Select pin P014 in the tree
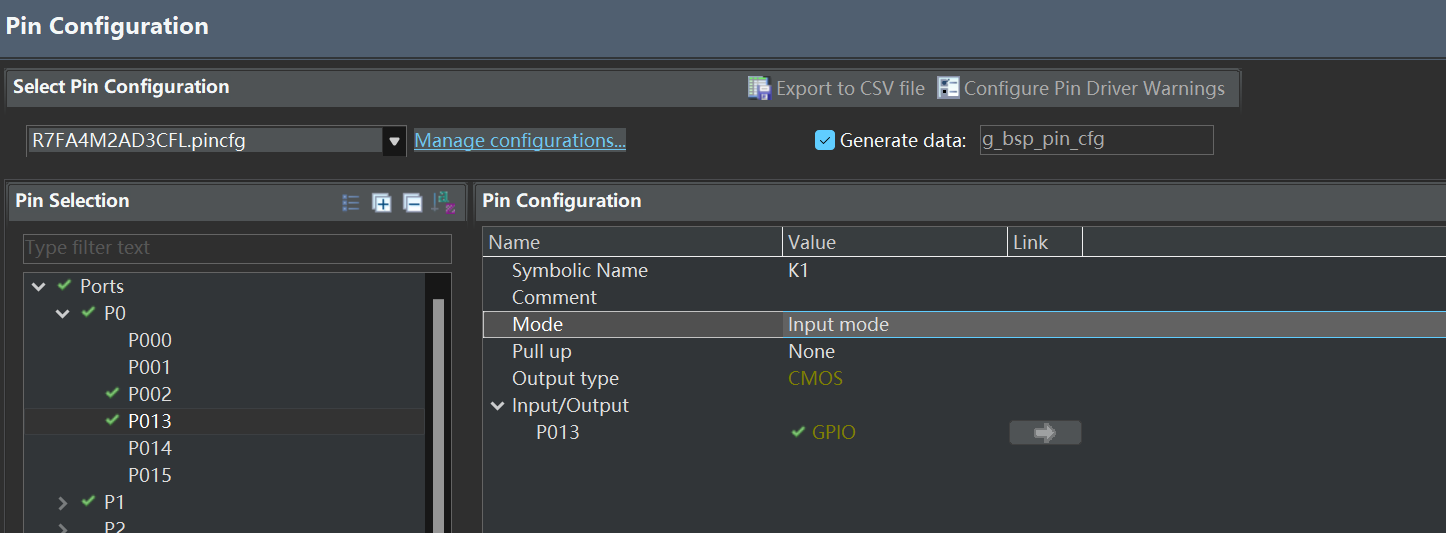 click(150, 448)
